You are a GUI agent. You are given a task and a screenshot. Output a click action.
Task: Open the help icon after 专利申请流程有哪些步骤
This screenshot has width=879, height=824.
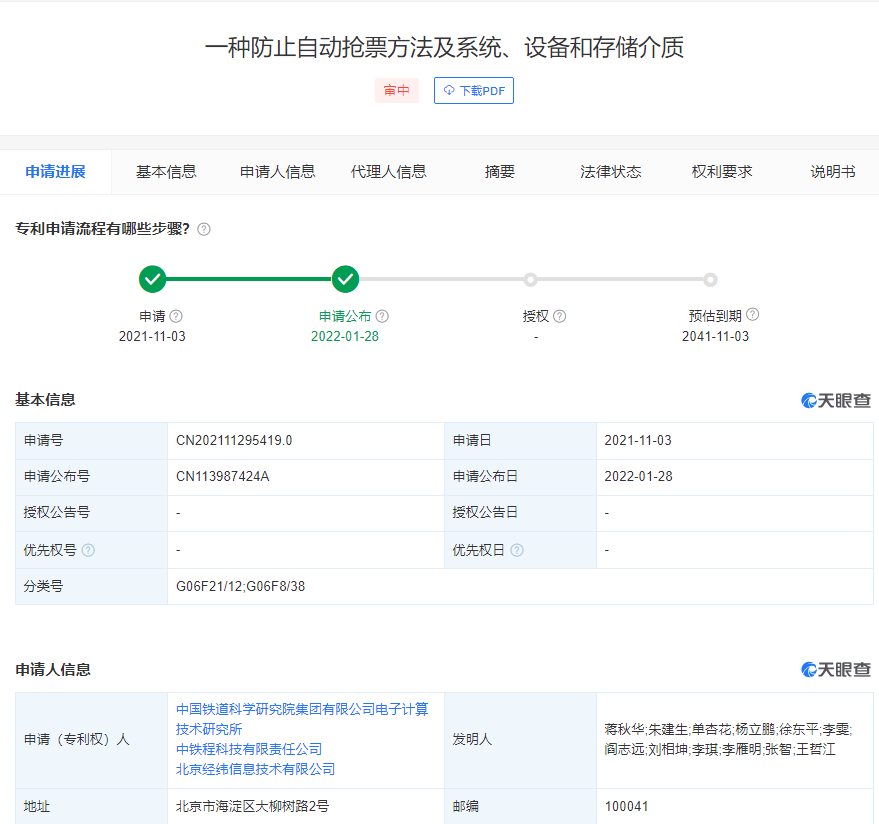pos(203,229)
